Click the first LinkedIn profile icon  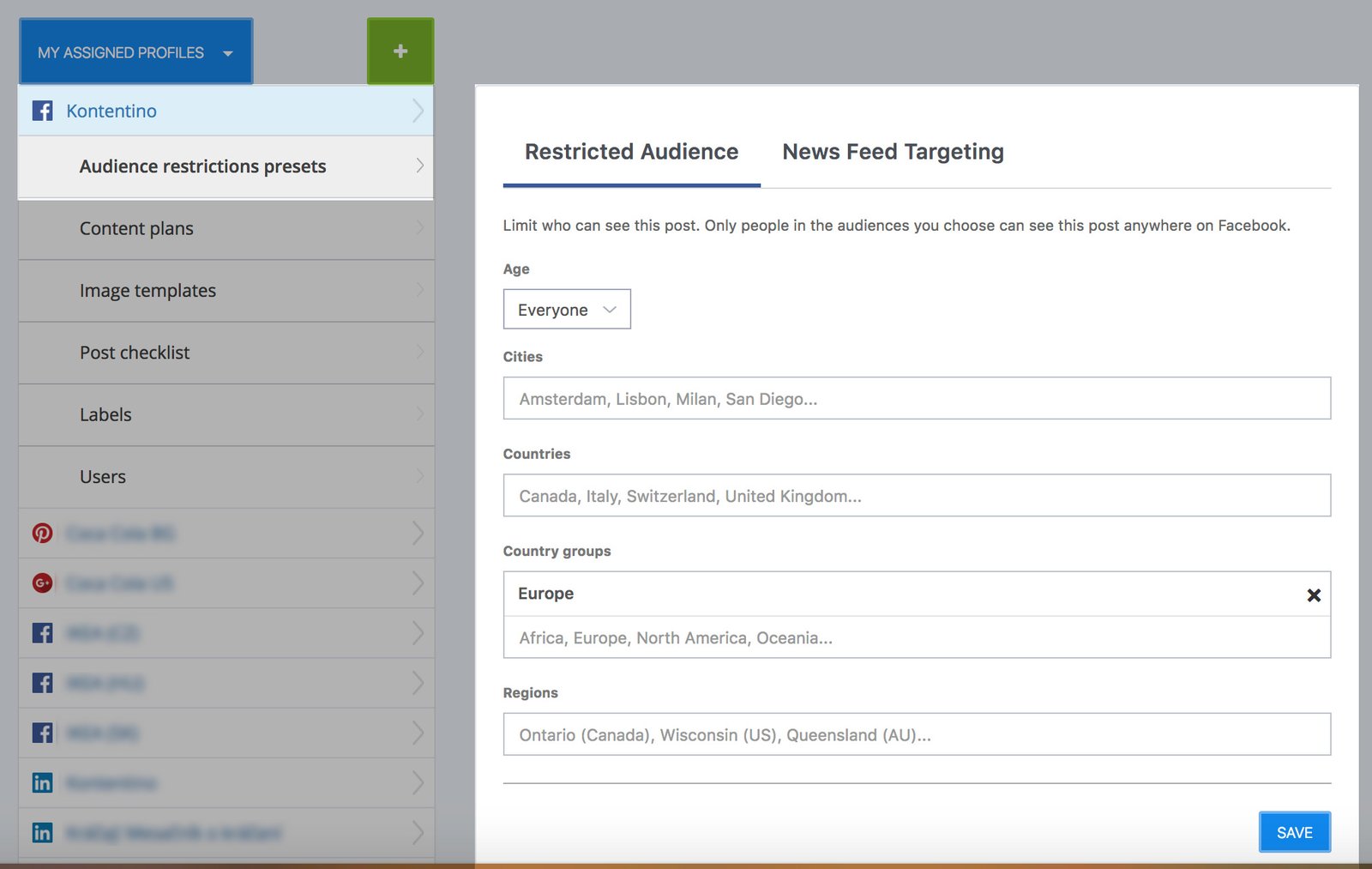pos(42,782)
